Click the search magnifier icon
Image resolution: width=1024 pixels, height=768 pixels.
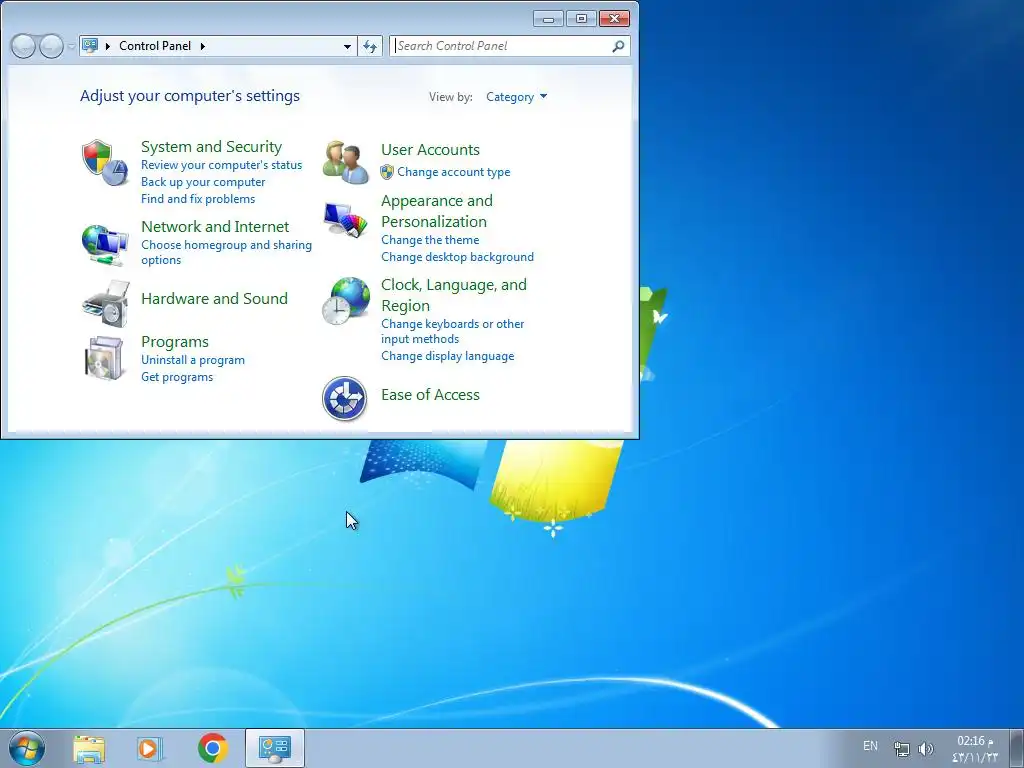[618, 46]
